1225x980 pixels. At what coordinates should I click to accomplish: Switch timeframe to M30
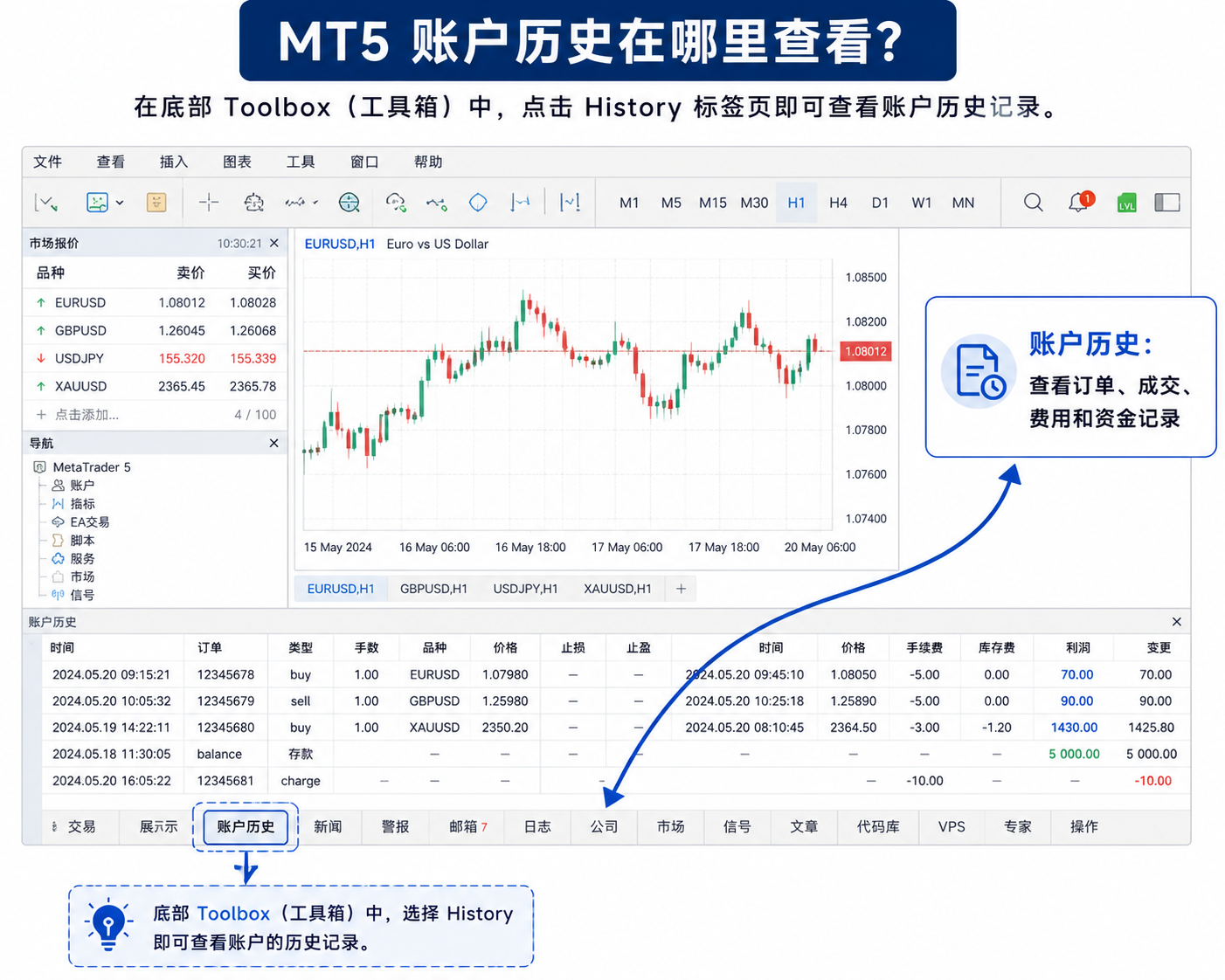click(x=754, y=203)
